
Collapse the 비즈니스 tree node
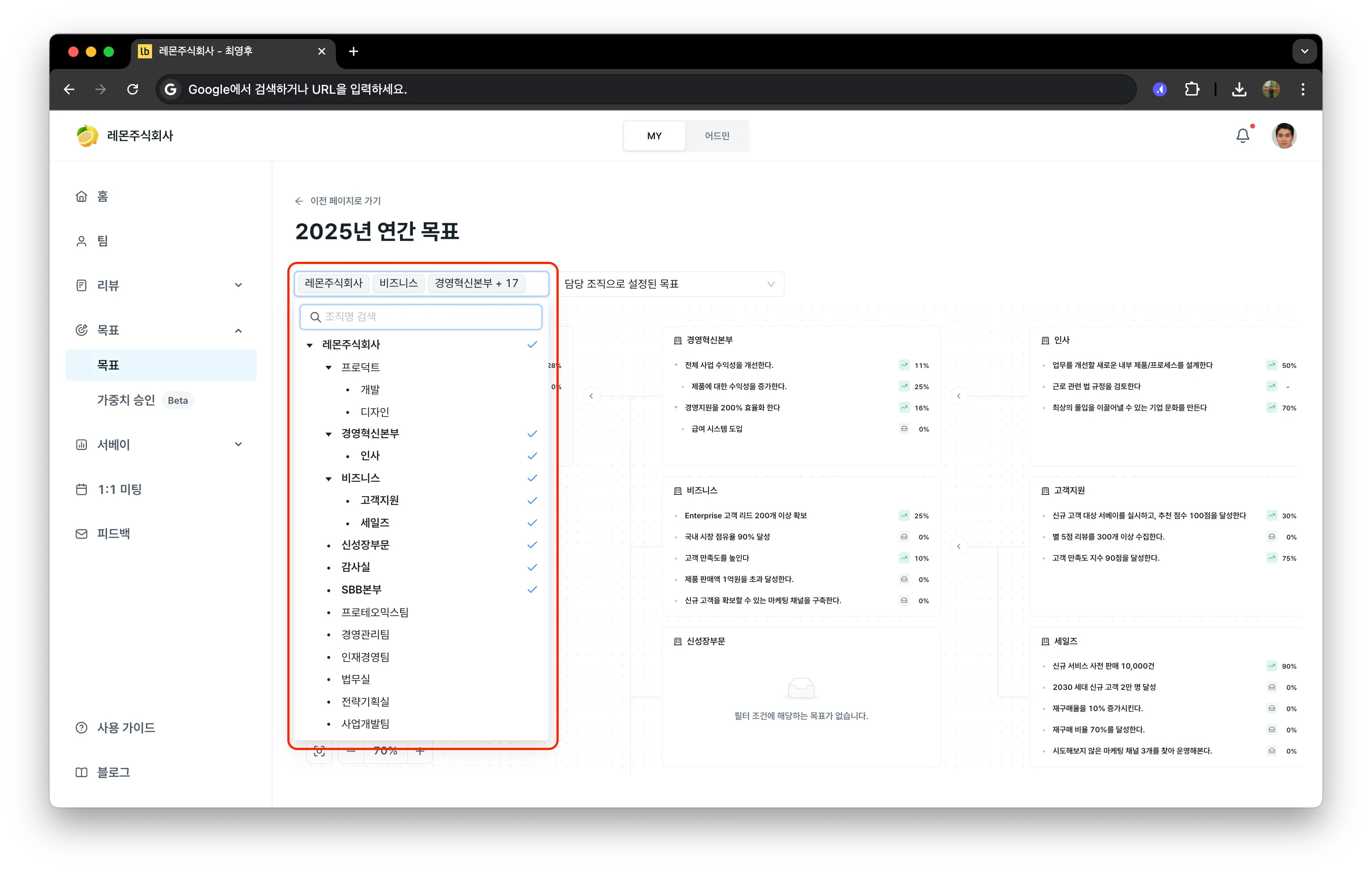pyautogui.click(x=329, y=479)
